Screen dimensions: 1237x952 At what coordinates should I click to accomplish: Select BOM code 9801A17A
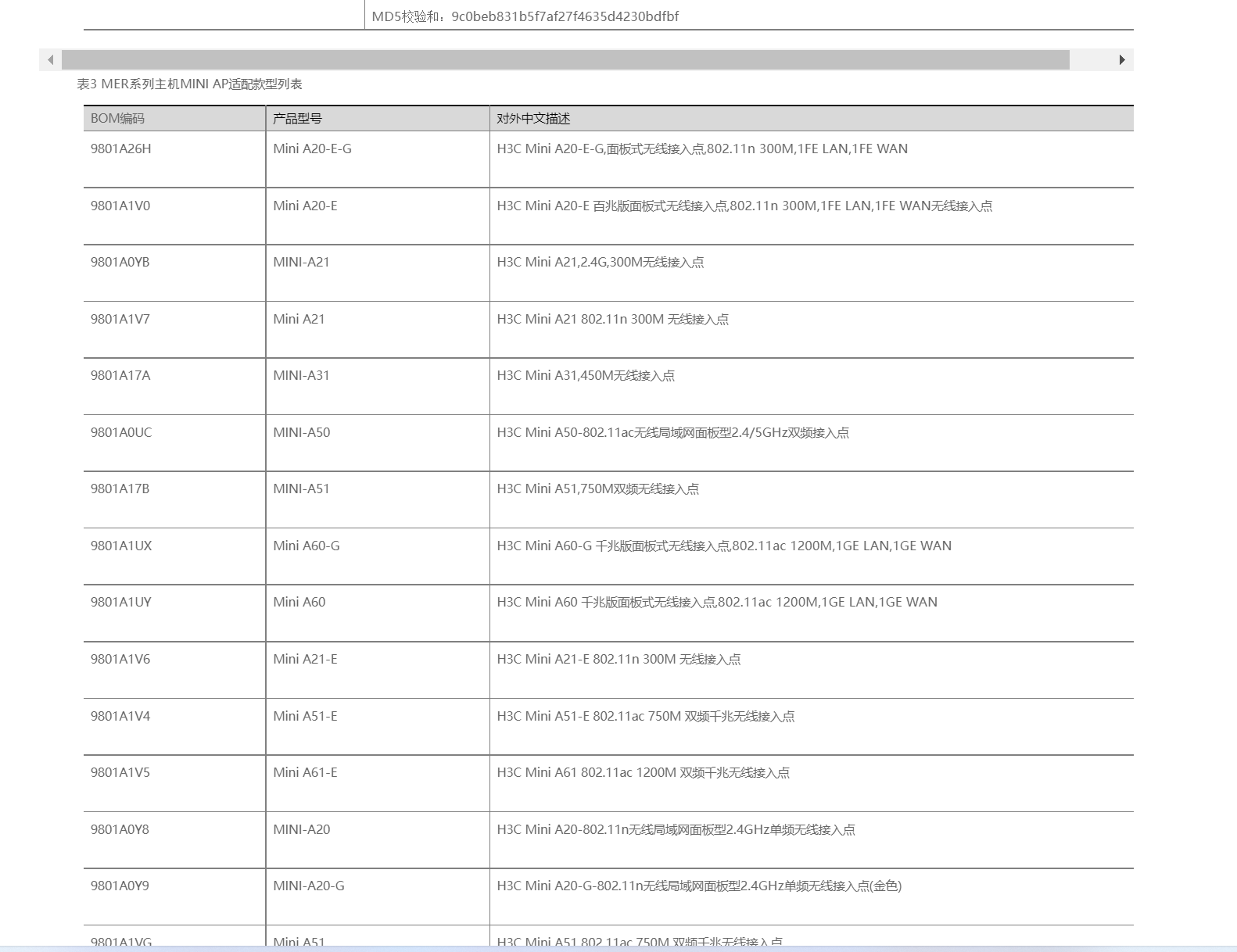(x=120, y=375)
